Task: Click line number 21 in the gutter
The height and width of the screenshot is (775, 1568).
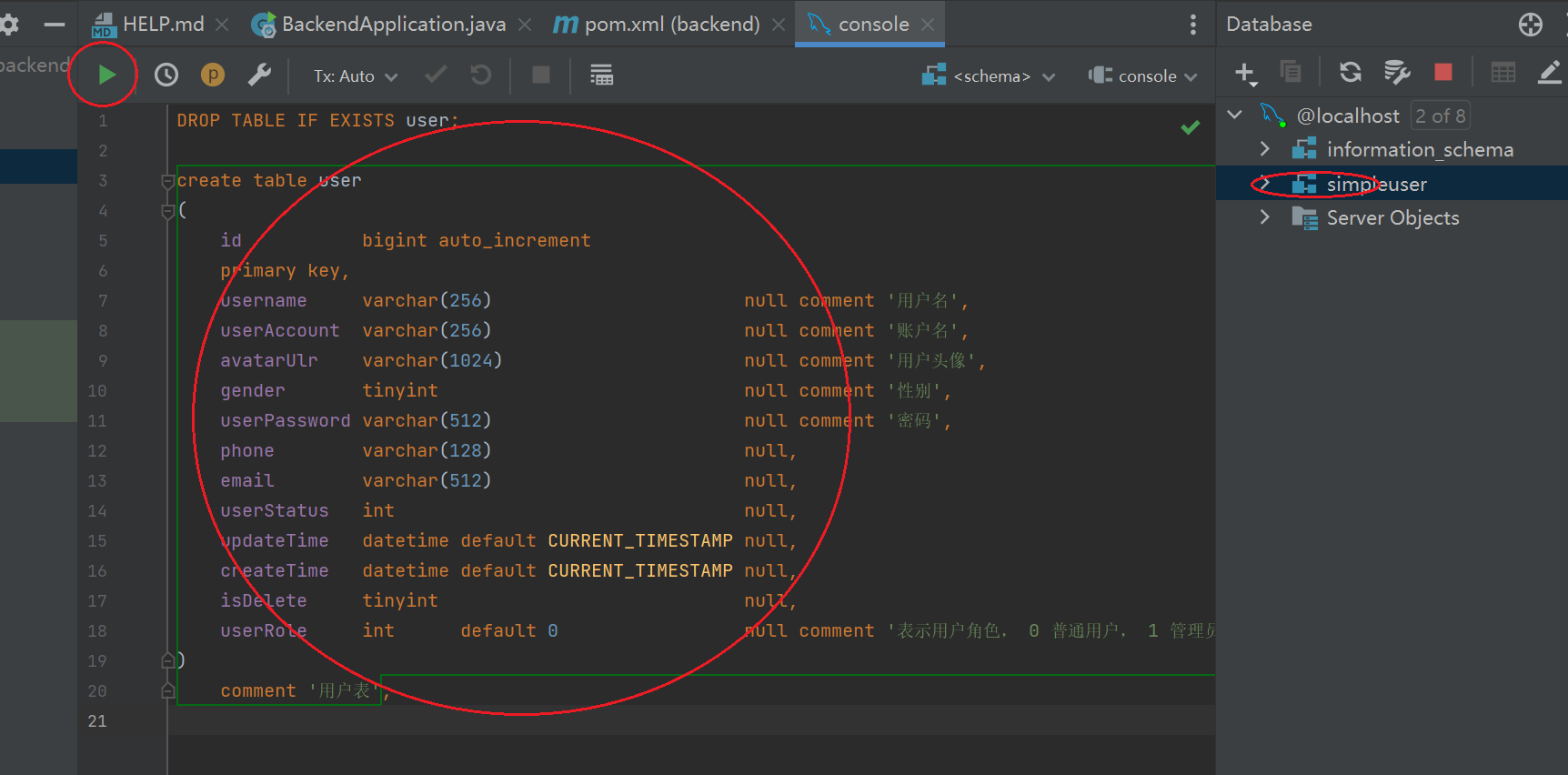Action: (97, 720)
